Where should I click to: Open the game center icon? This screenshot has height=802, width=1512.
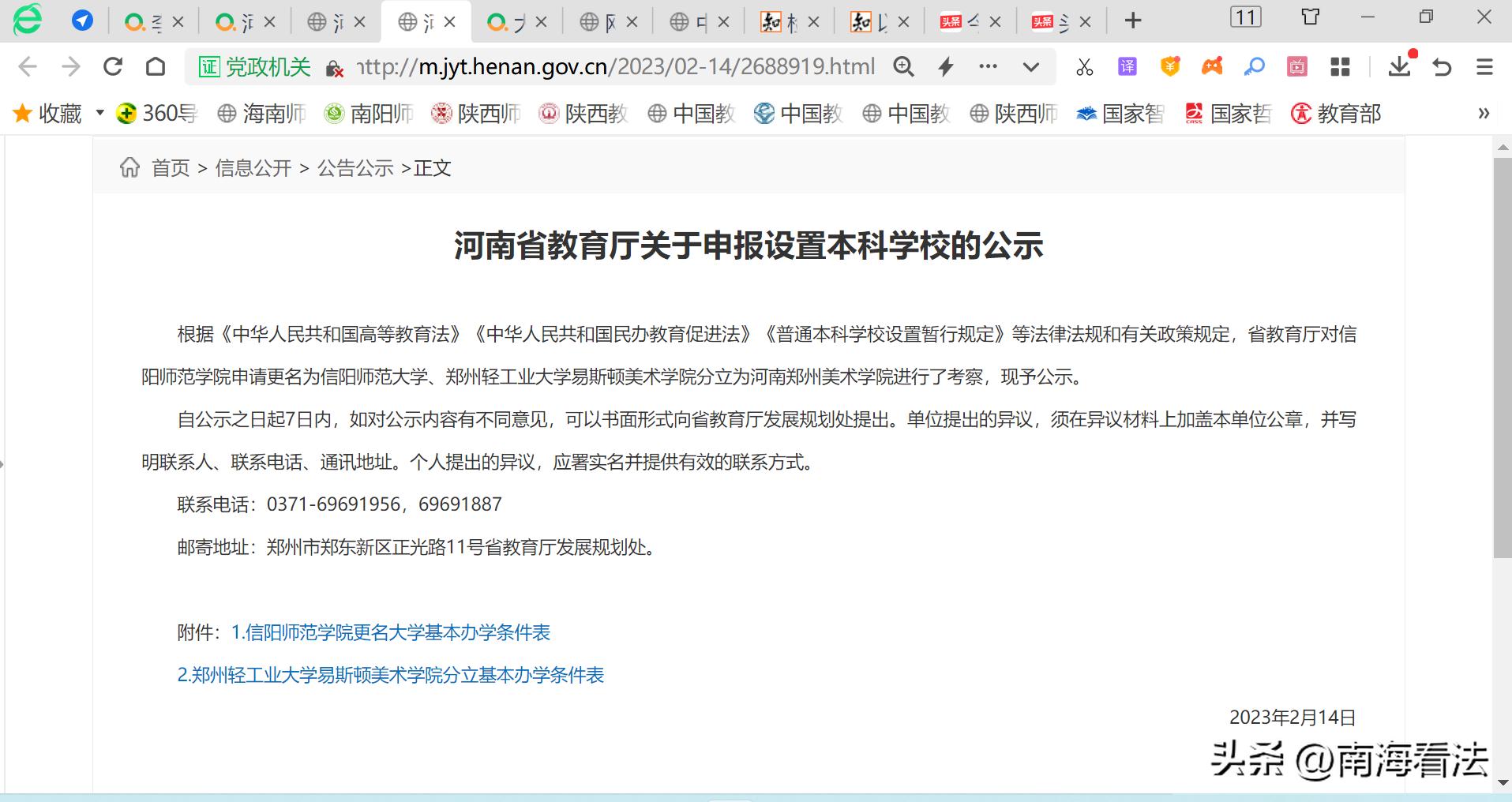tap(1212, 66)
